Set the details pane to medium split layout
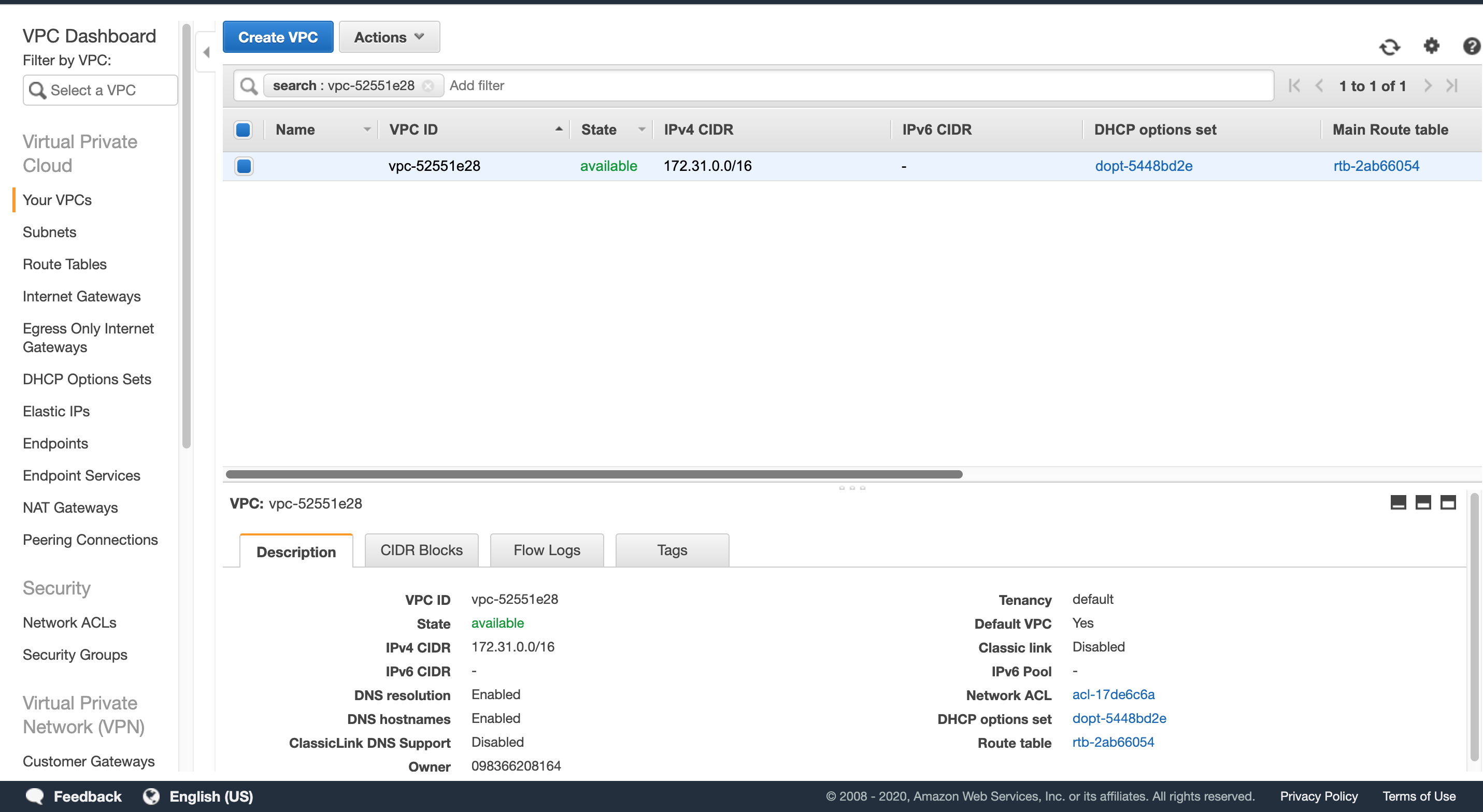Screen dimensions: 1483x812 pyautogui.click(x=1422, y=502)
